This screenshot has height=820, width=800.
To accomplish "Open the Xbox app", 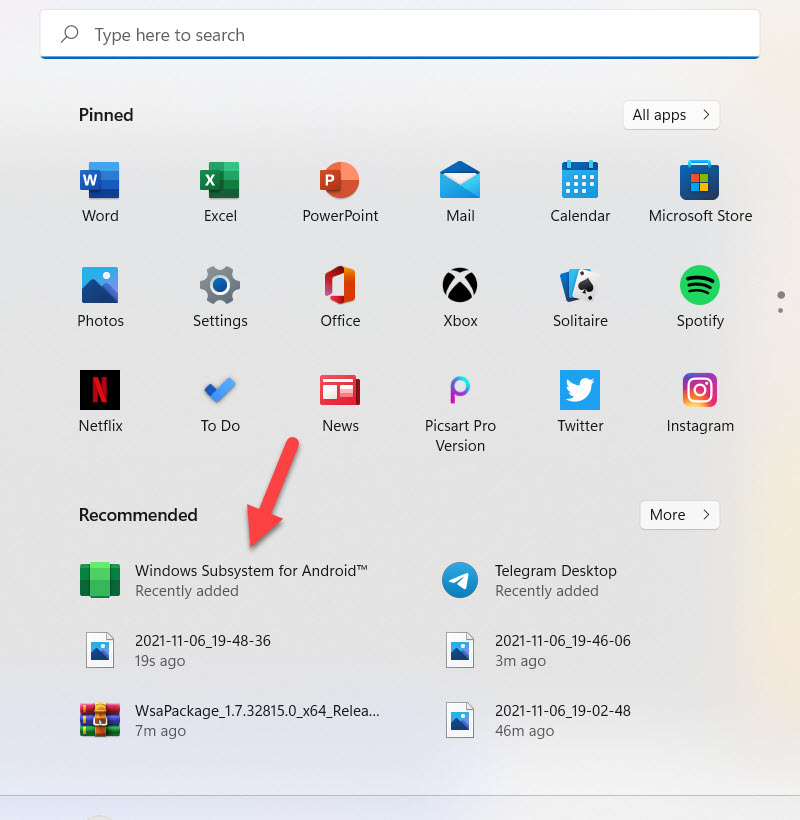I will 460,295.
